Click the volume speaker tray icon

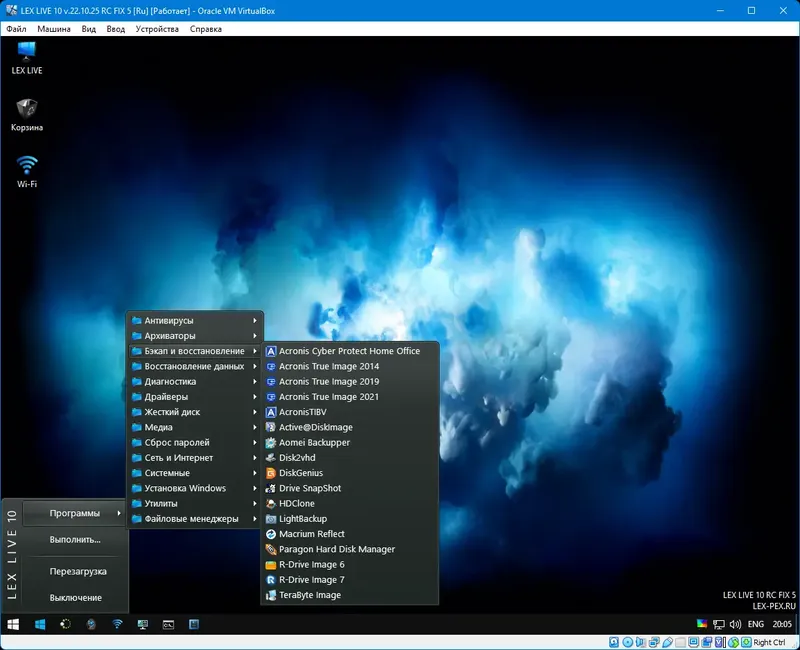pyautogui.click(x=735, y=624)
